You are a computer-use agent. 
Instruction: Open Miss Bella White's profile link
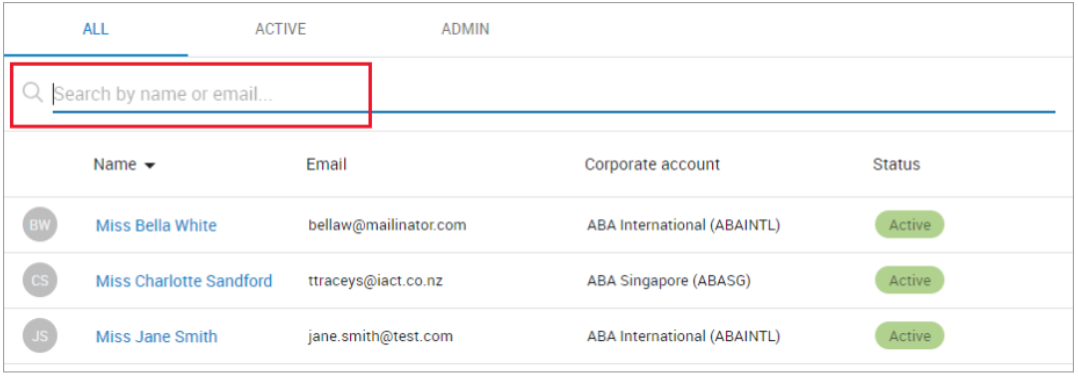(x=156, y=225)
